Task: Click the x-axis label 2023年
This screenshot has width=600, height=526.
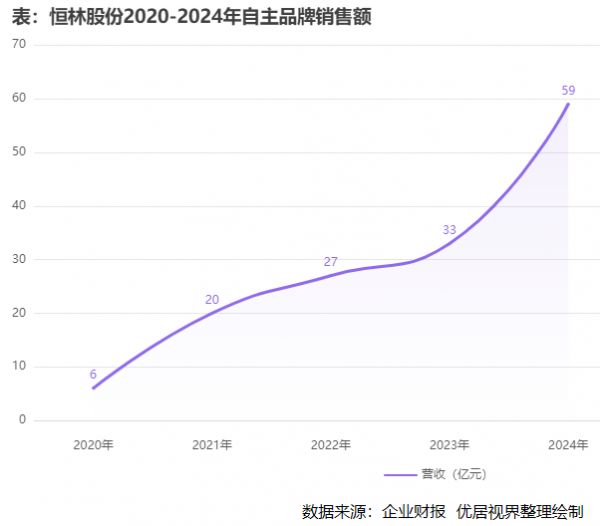Action: click(x=449, y=445)
